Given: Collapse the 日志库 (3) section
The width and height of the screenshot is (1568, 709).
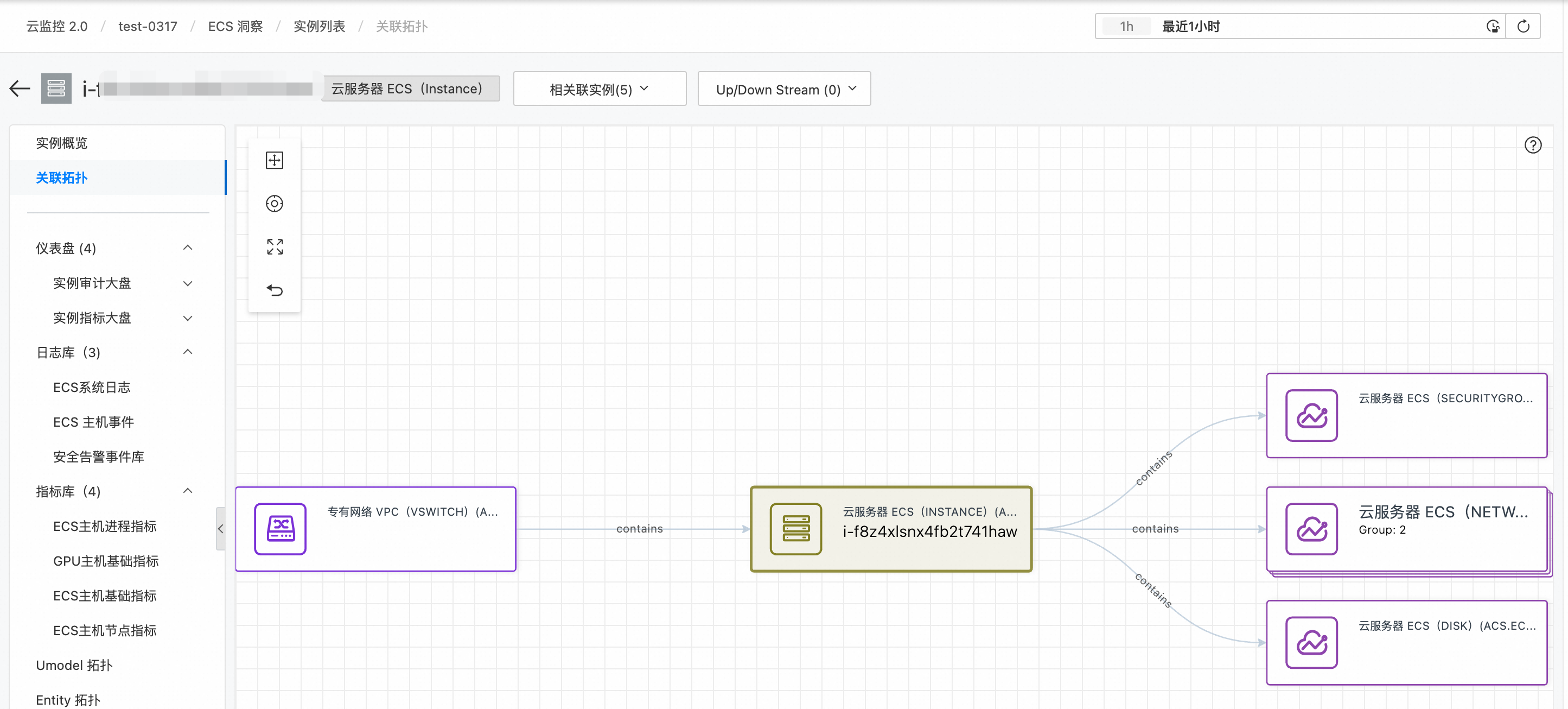Looking at the screenshot, I should click(188, 352).
